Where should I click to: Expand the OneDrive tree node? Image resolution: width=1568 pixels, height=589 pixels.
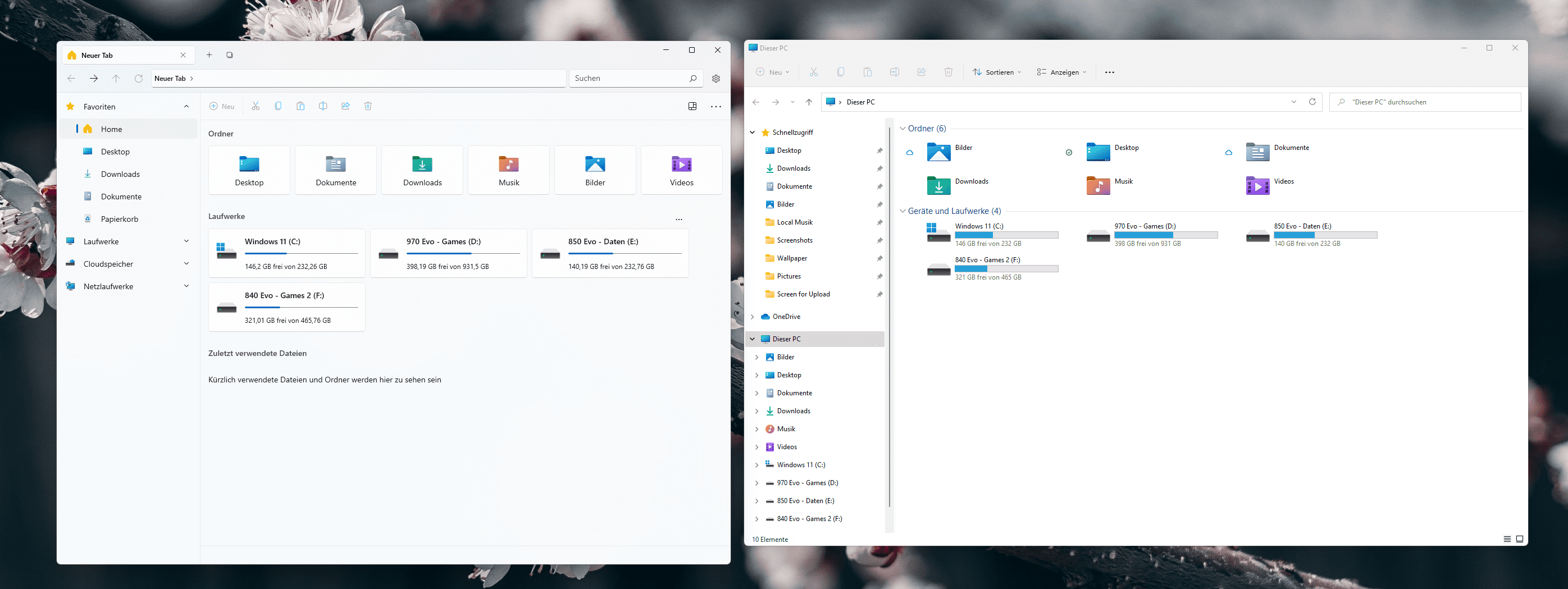tap(753, 317)
